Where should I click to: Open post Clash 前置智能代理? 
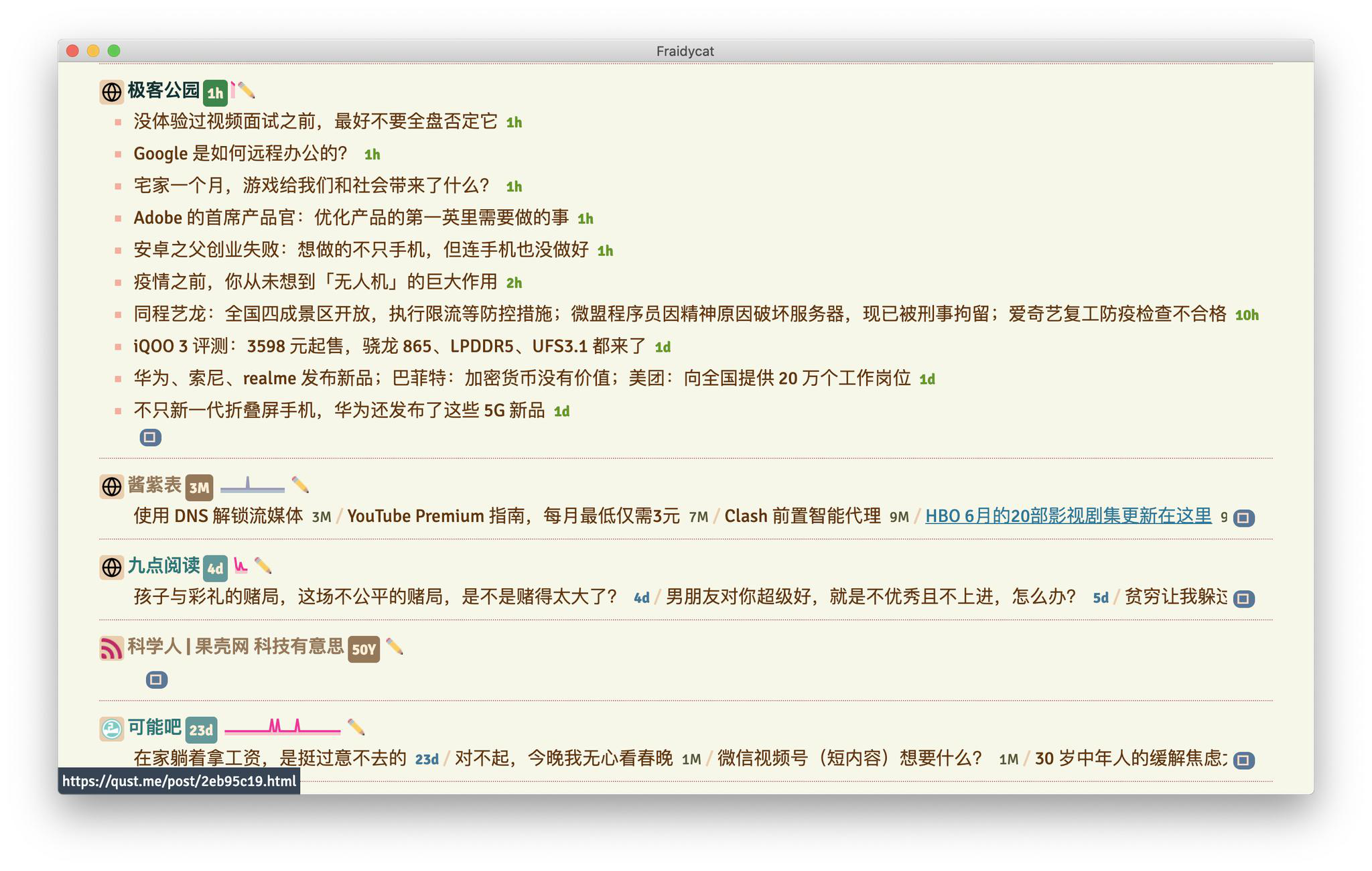[x=803, y=516]
